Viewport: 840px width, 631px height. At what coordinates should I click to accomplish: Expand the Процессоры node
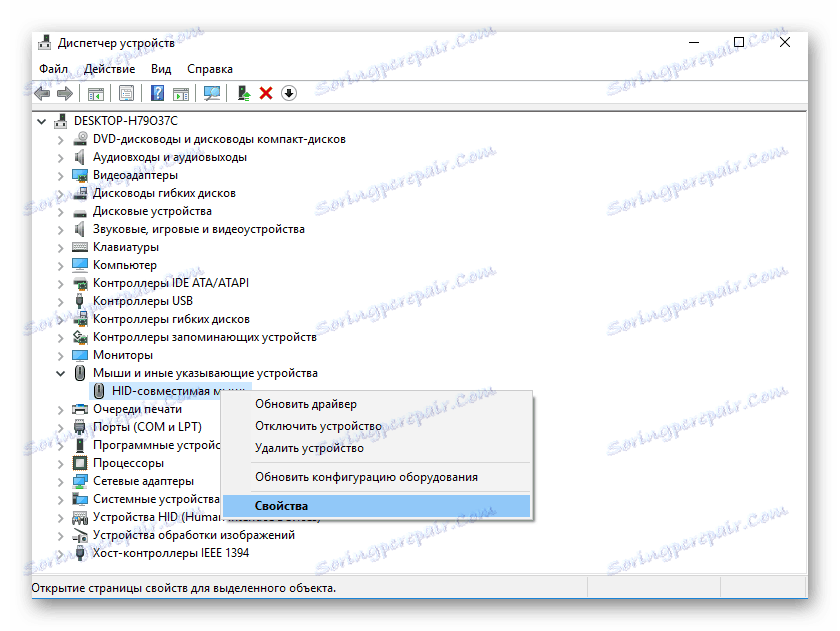pyautogui.click(x=61, y=463)
